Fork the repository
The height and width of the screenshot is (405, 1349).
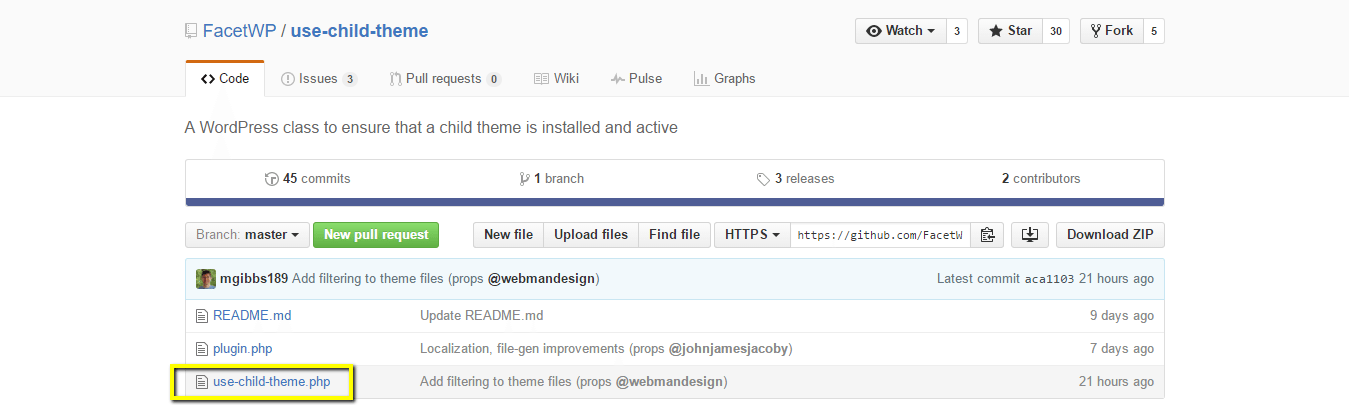click(1111, 31)
